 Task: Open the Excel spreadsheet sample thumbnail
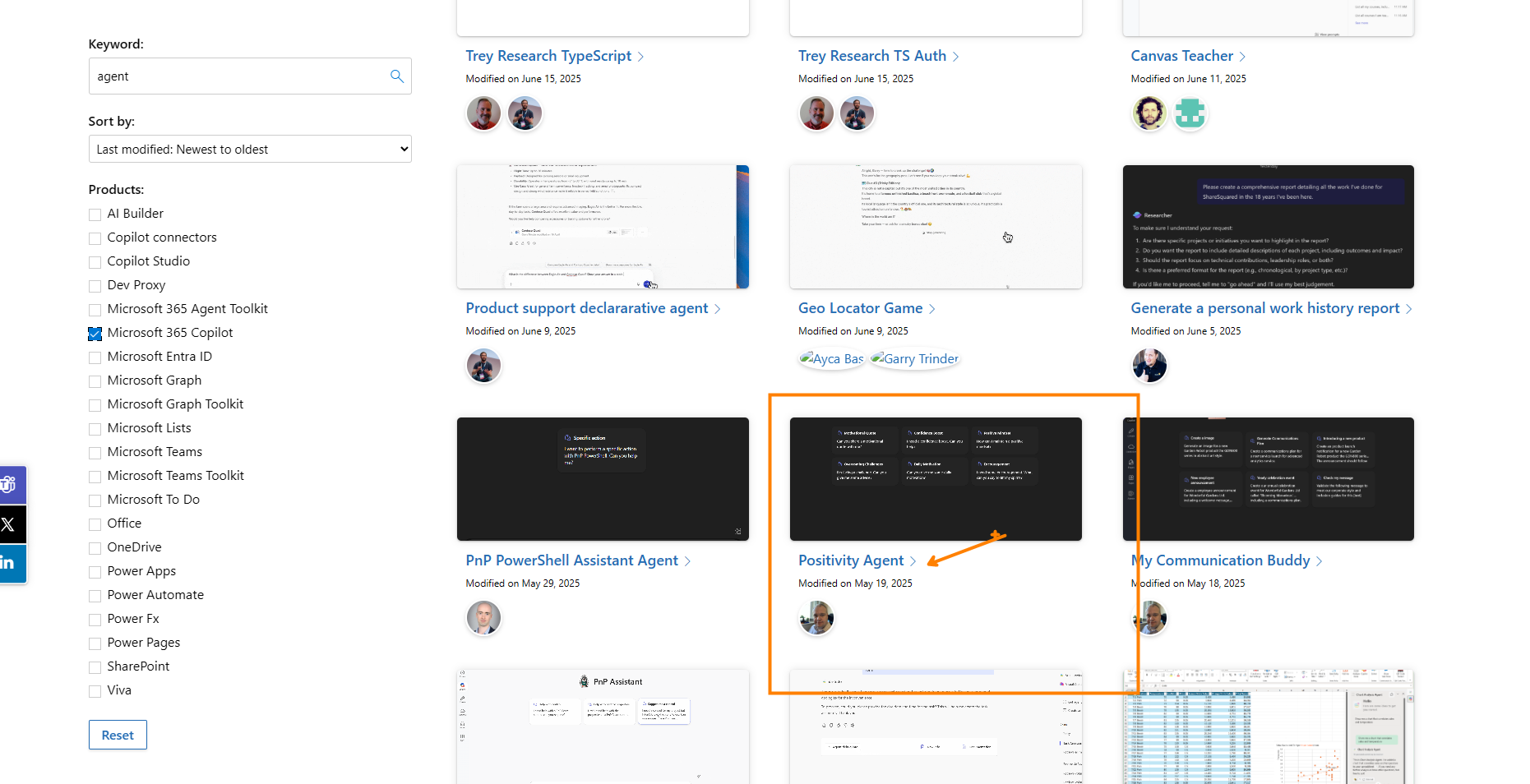coord(1269,726)
